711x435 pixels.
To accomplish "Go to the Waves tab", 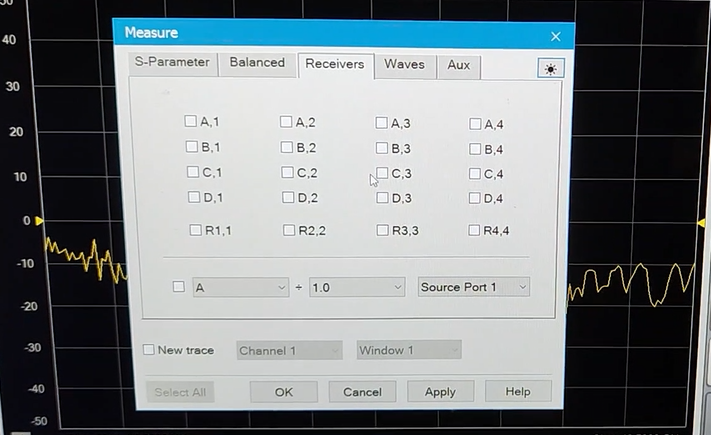I will point(404,65).
